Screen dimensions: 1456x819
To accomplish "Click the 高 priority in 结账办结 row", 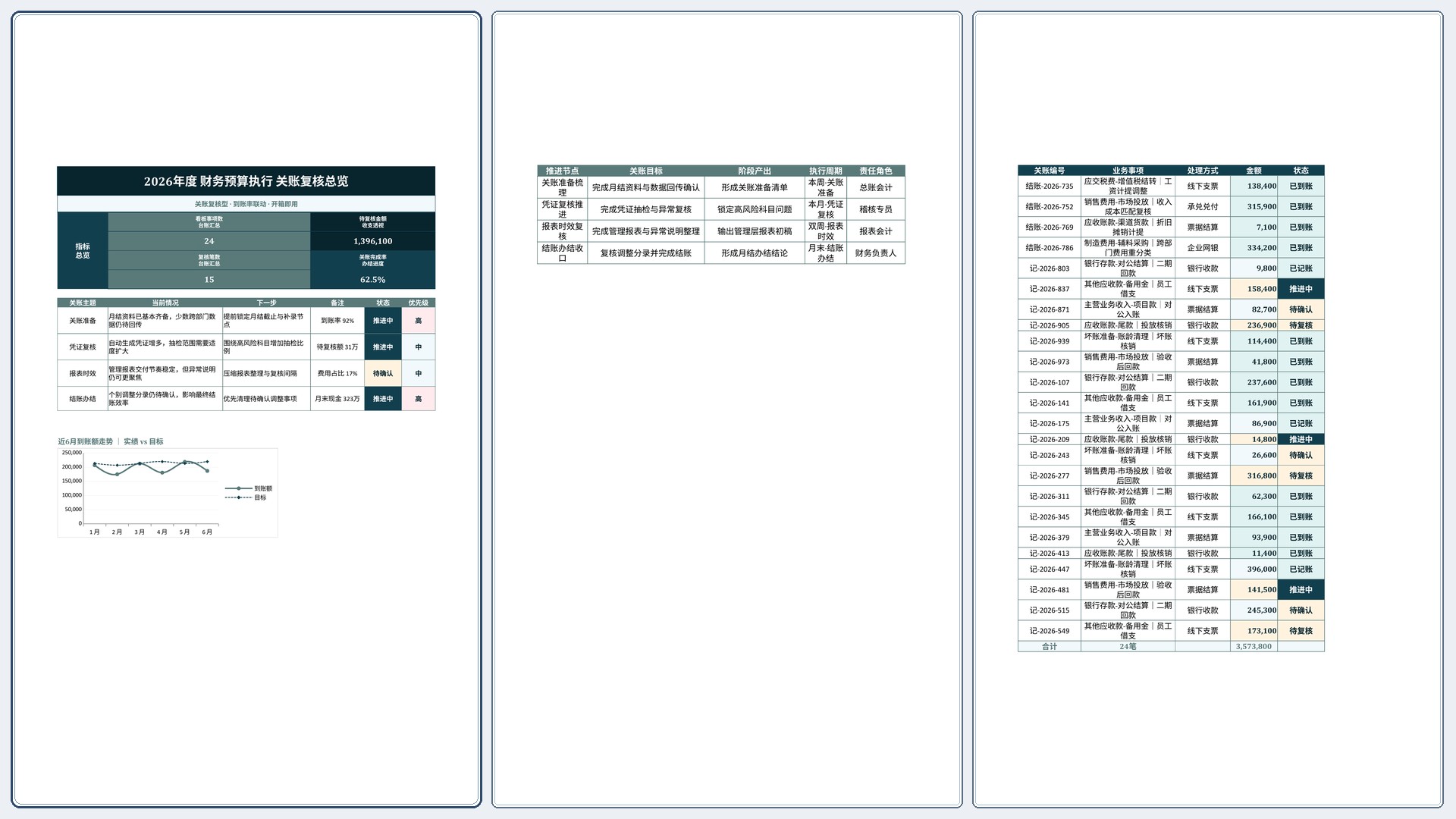I will pos(419,399).
